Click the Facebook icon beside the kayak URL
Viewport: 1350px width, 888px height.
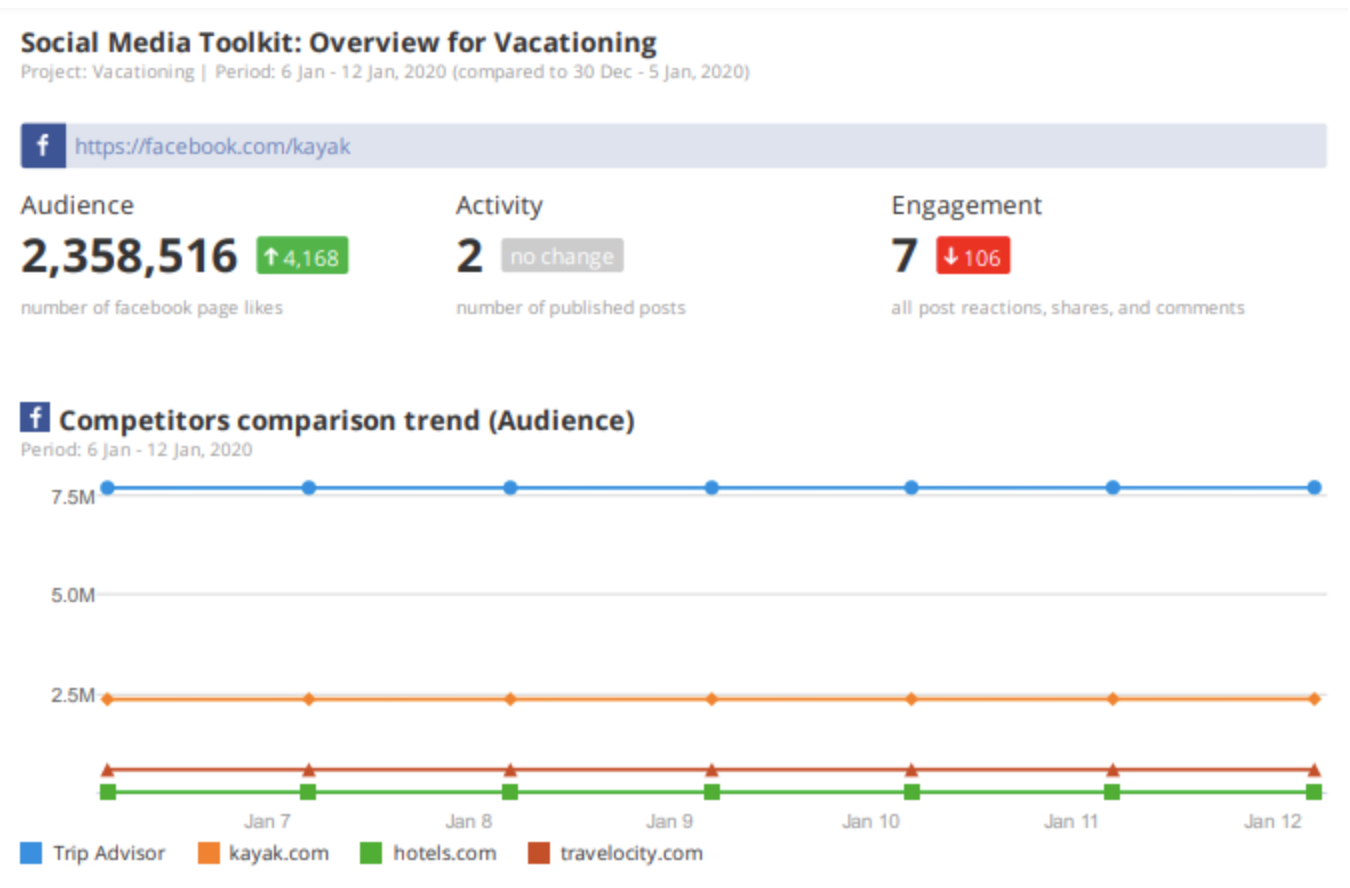[x=43, y=146]
